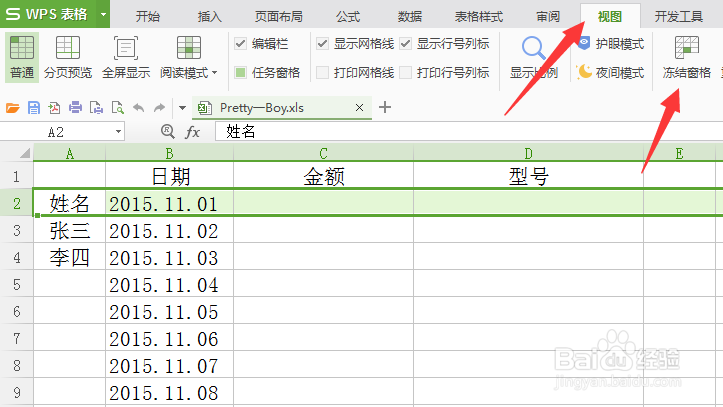Select row 5 header
723x407 pixels.
tap(17, 284)
